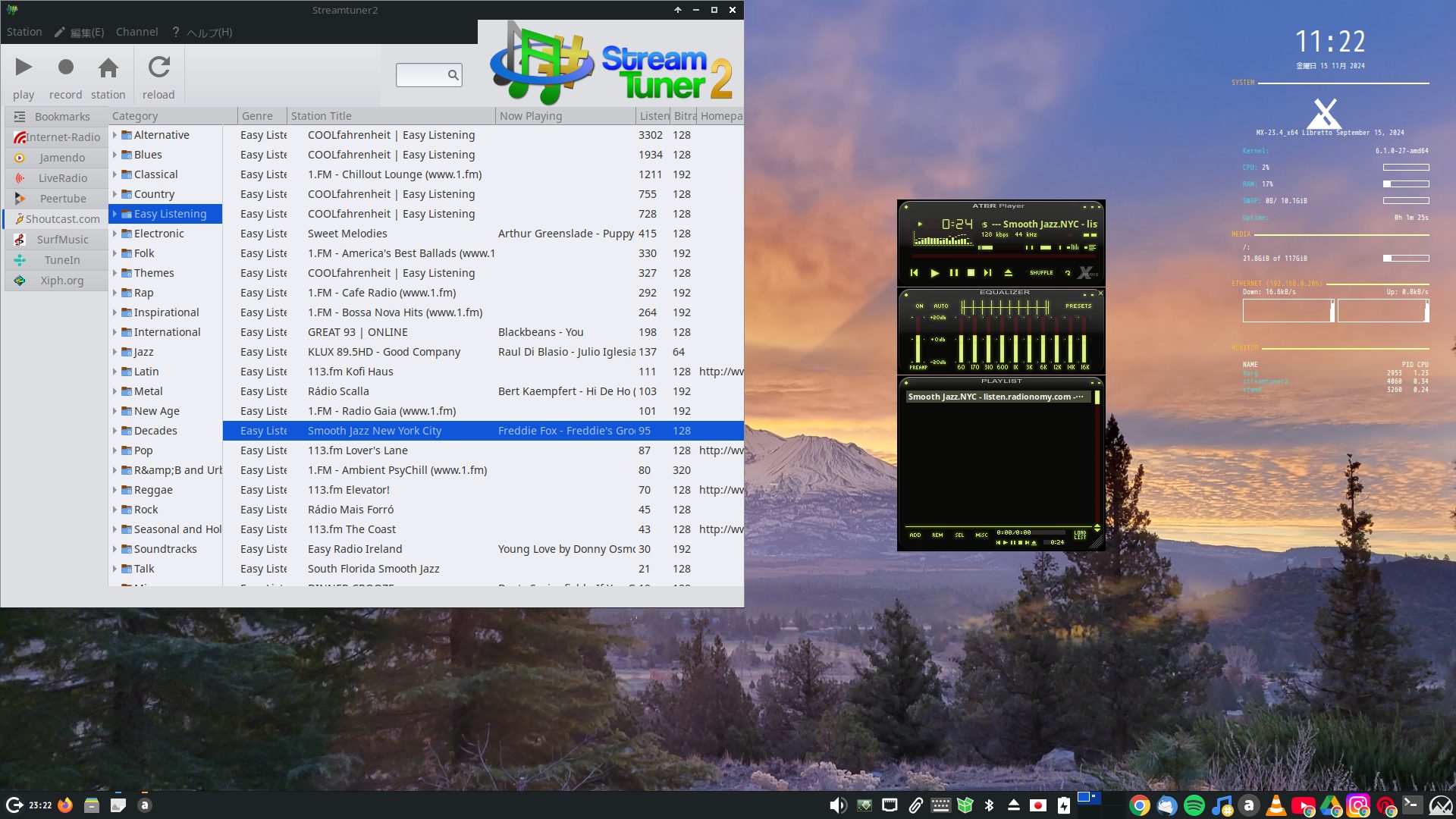Open Instagram shortcut in the dock
Image resolution: width=1456 pixels, height=819 pixels.
1358,805
